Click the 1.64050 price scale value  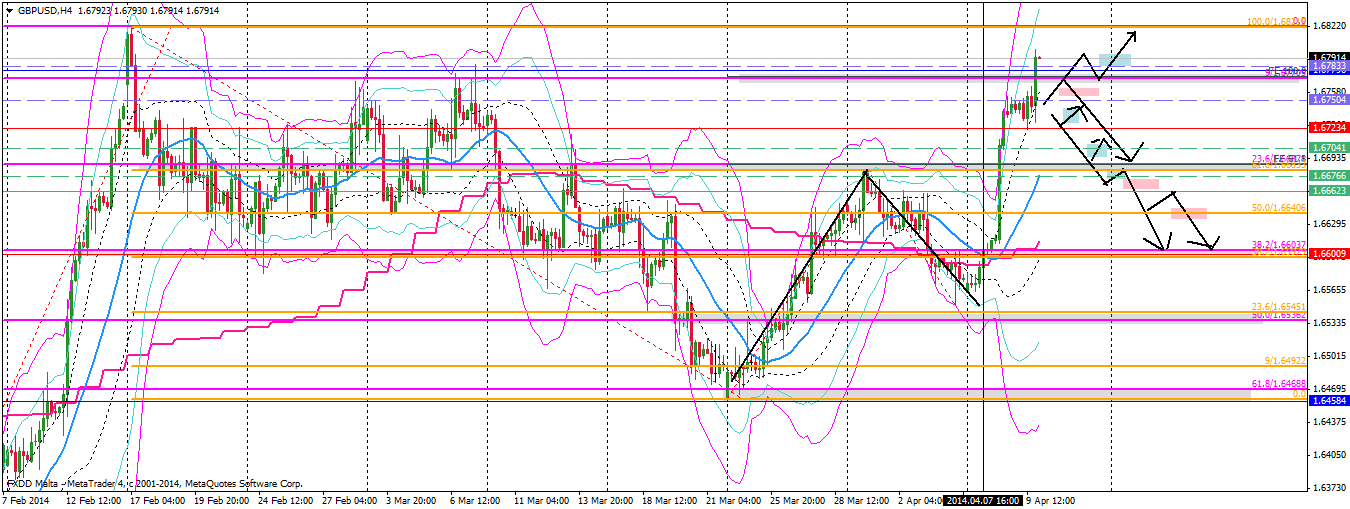[x=1330, y=455]
